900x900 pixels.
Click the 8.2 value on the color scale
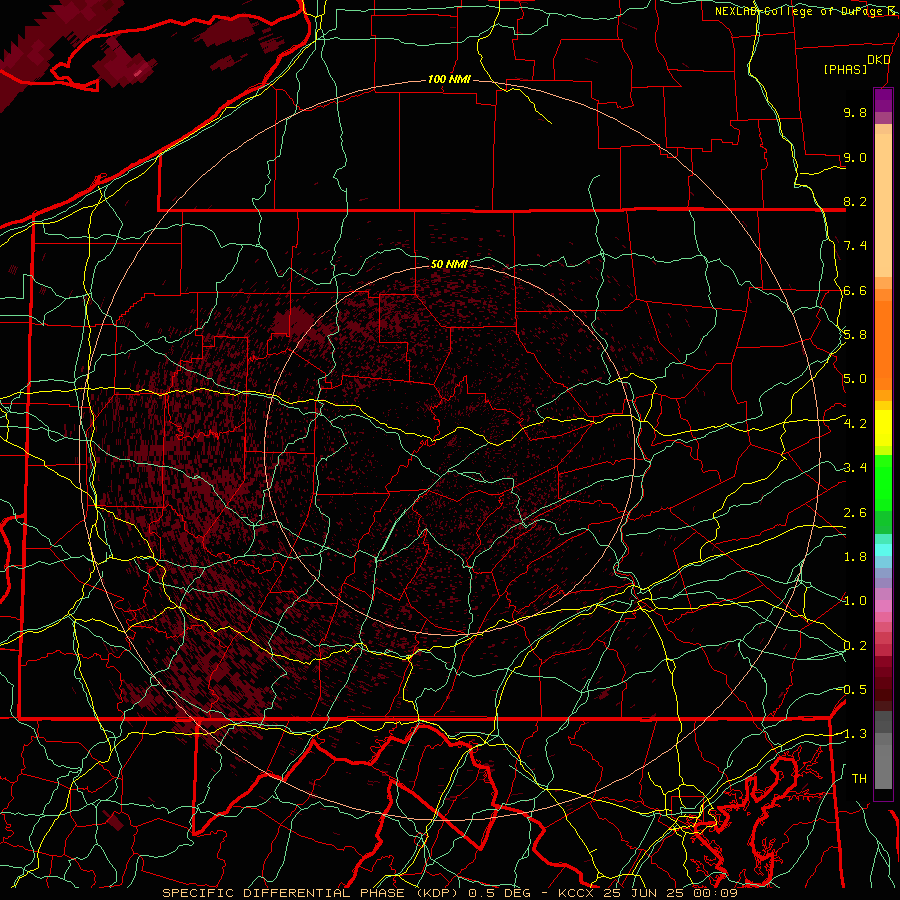(855, 201)
